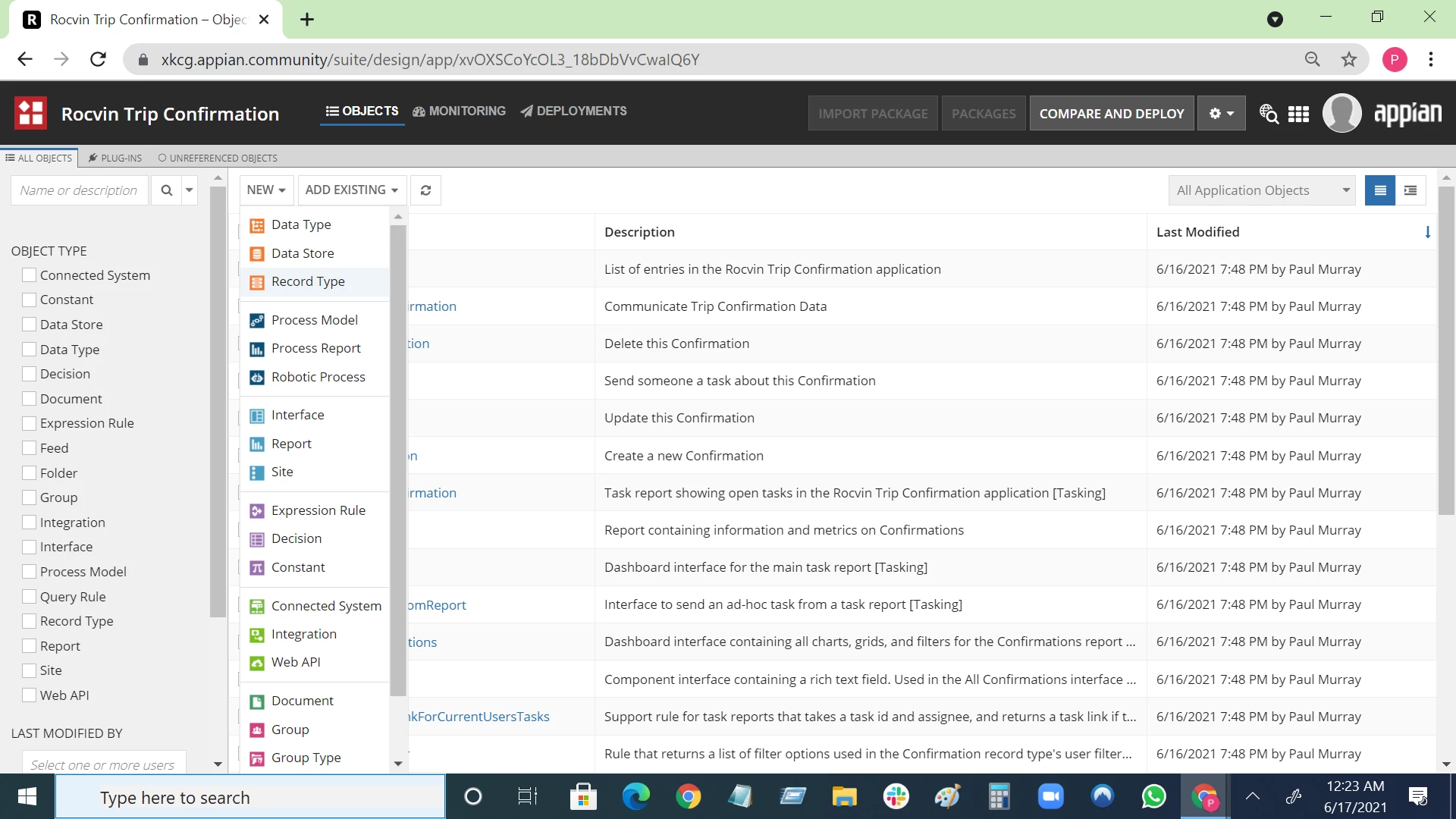
Task: Click the Group icon in New menu
Action: 257,730
